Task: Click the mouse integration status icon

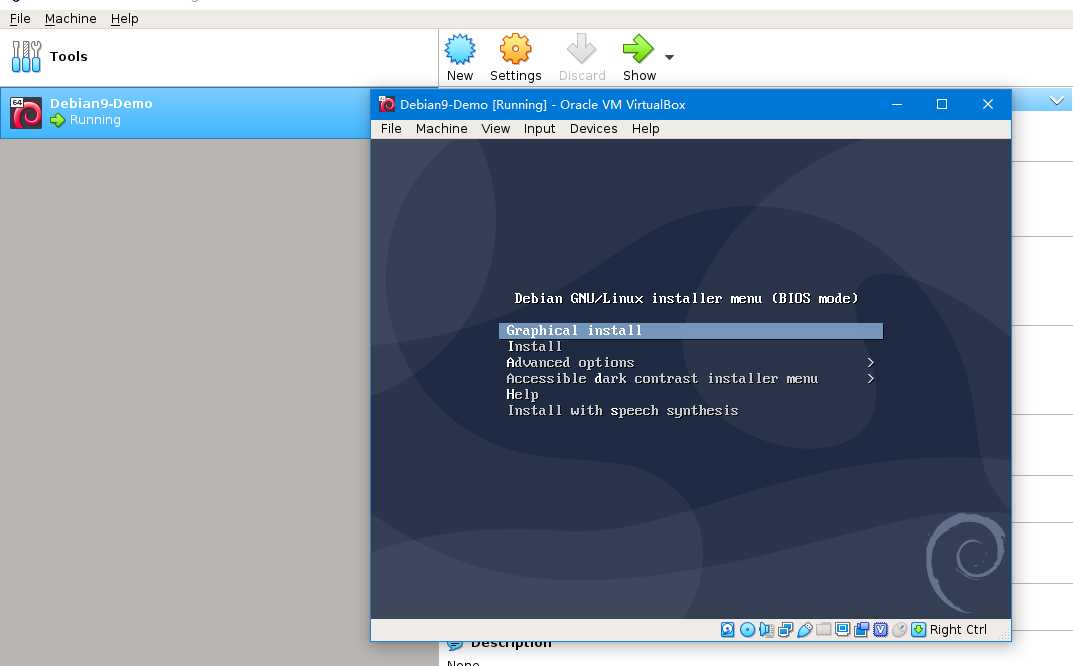Action: point(899,630)
